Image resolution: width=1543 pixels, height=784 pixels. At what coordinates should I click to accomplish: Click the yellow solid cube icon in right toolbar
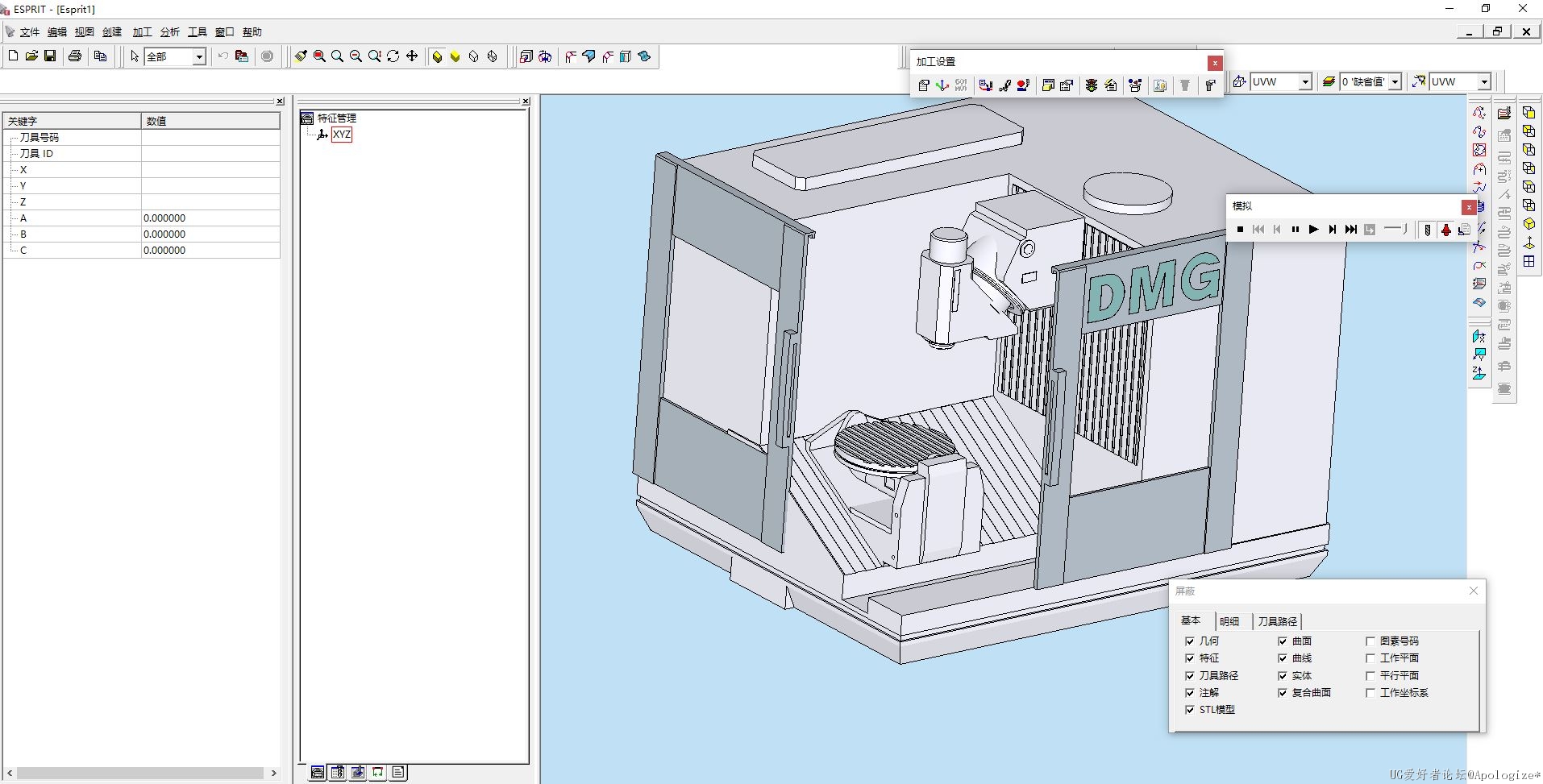coord(1529,224)
